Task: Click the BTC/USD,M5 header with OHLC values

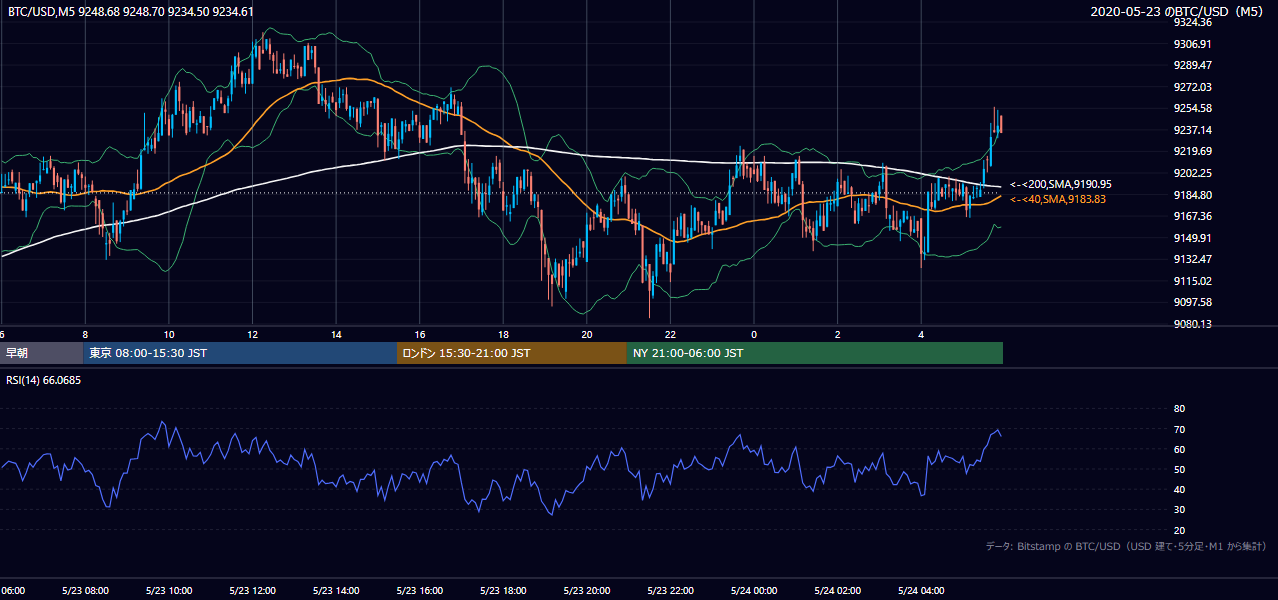Action: (130, 11)
